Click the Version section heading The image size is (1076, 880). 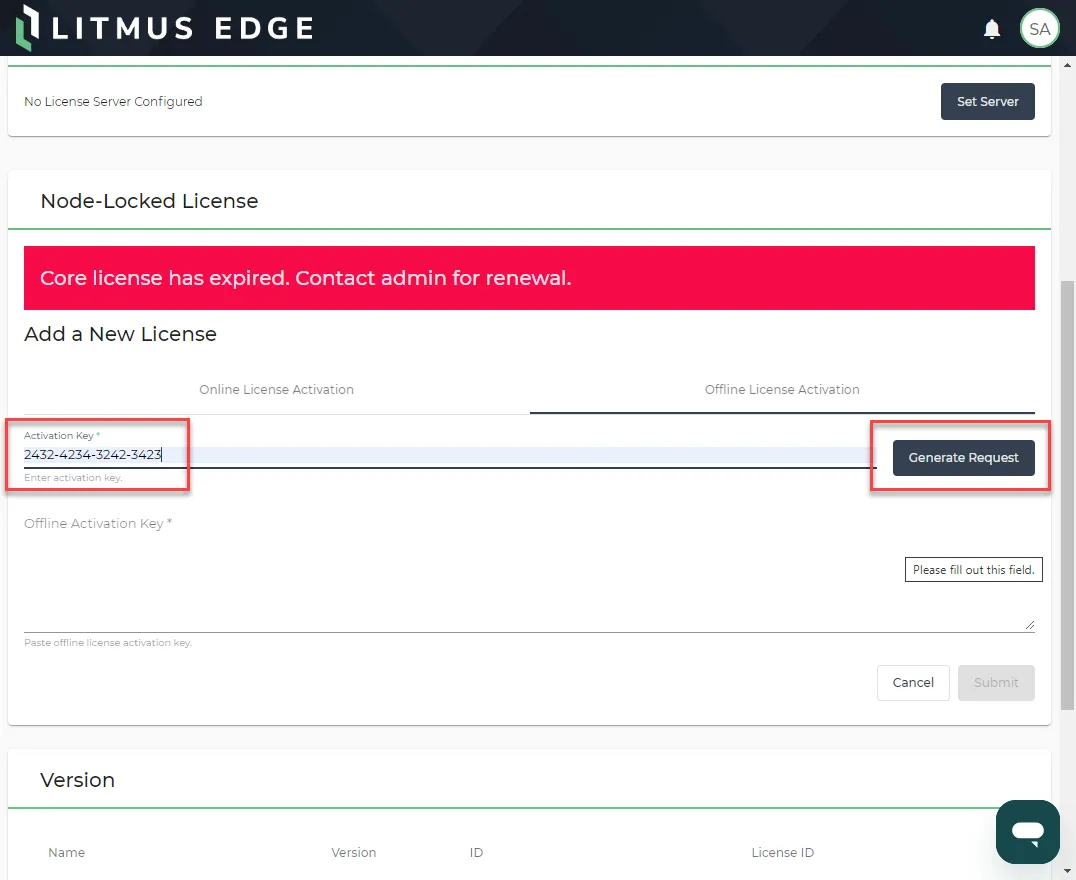(77, 780)
